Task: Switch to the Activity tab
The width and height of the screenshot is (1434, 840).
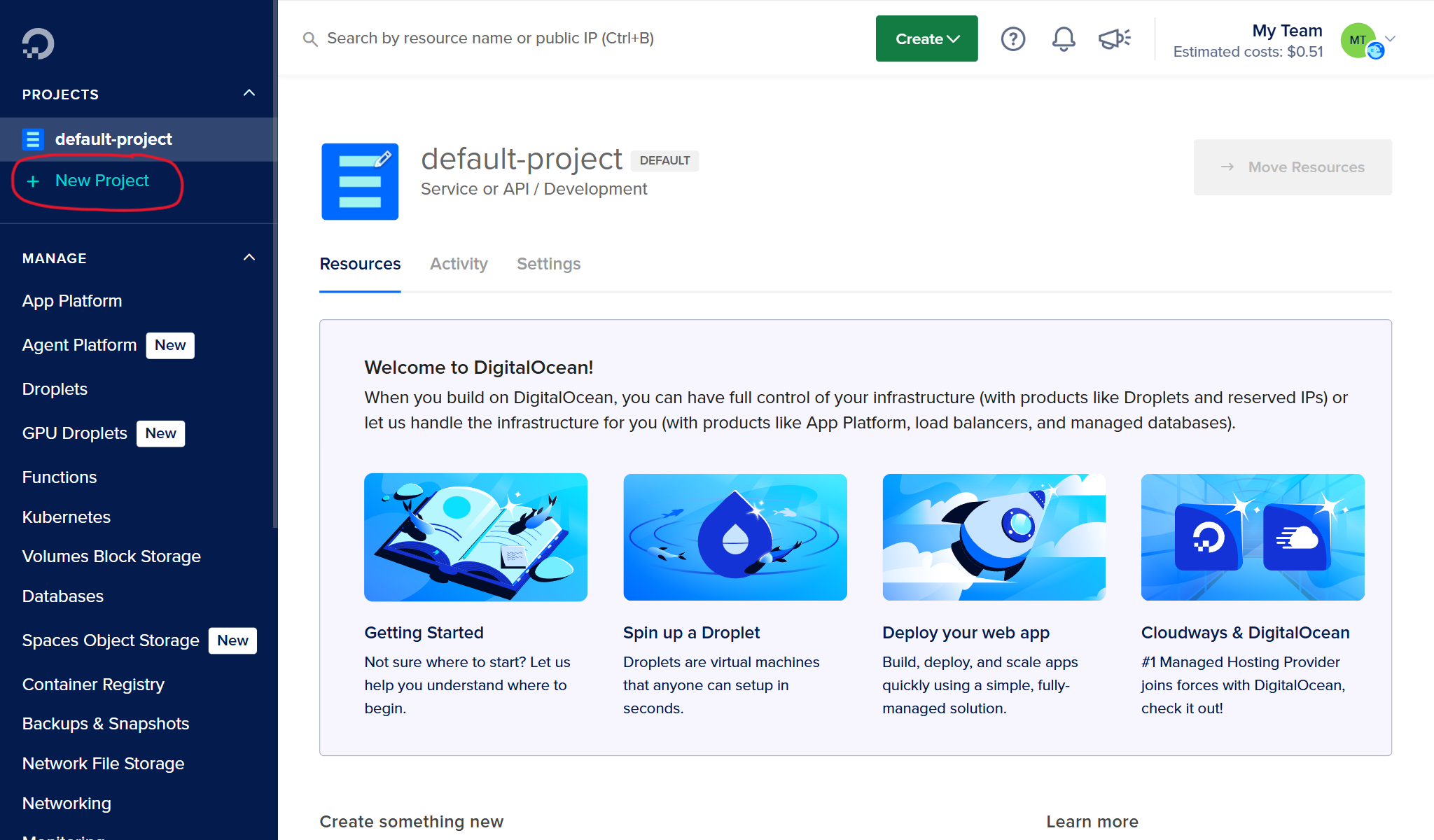Action: (x=459, y=264)
